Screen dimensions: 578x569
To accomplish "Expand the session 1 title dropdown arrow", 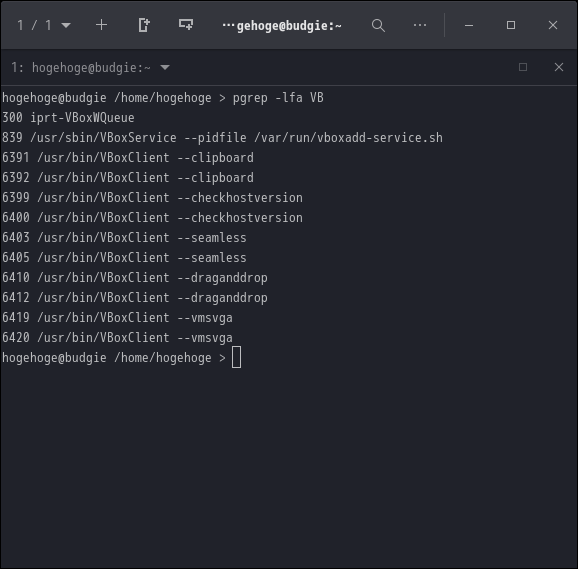I will pyautogui.click(x=165, y=67).
